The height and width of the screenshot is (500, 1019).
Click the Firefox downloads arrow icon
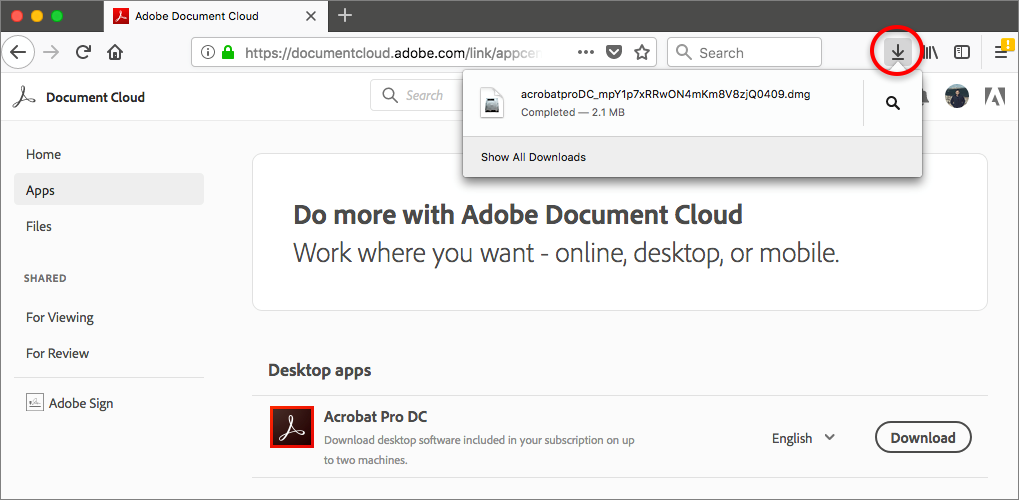pos(897,52)
